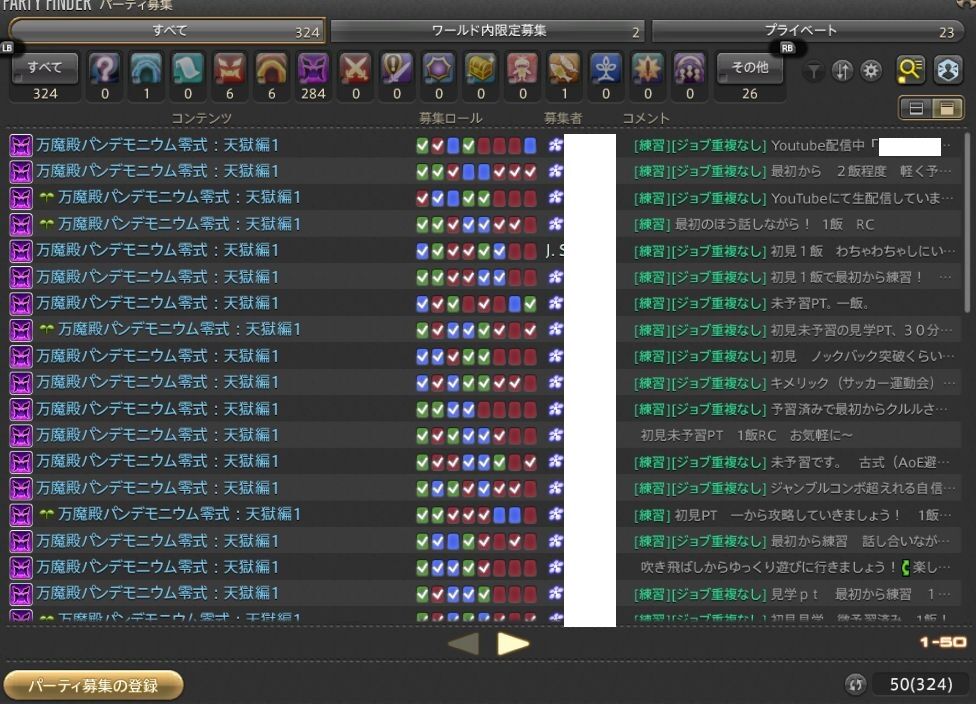Click first role slot checkmark on Youtube配信中 row

[x=422, y=146]
